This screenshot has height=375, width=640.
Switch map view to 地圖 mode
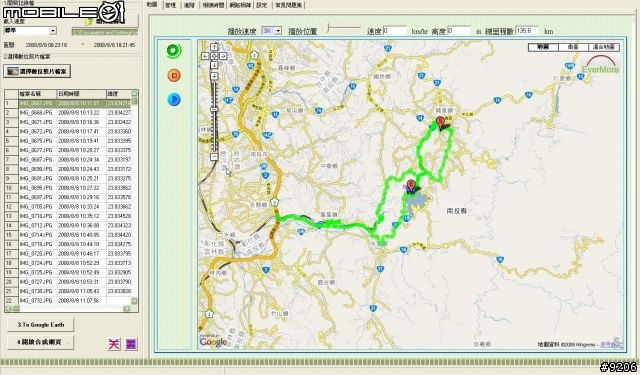(543, 47)
